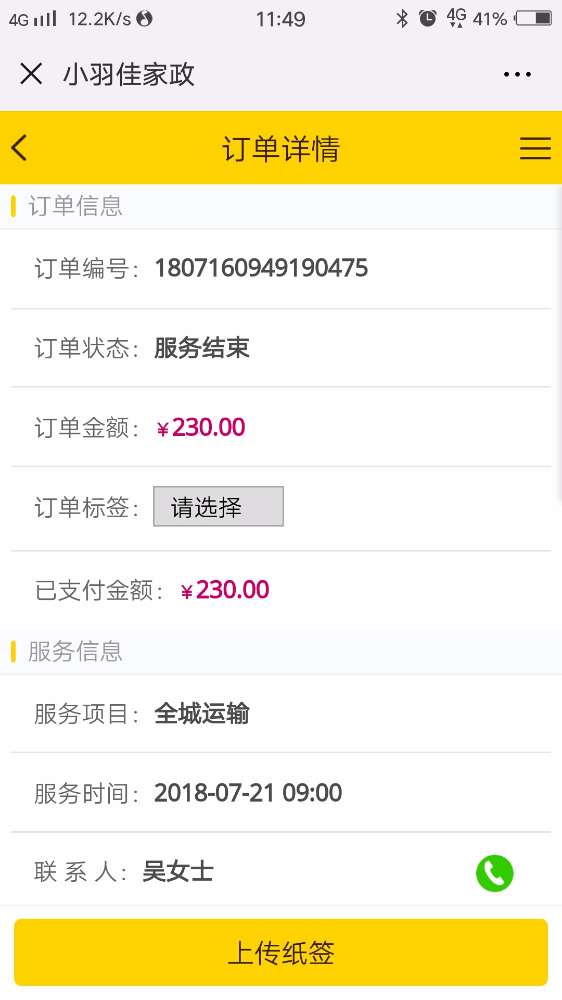Tap the 服务结束 order status text
This screenshot has height=1000, width=562.
[x=202, y=348]
